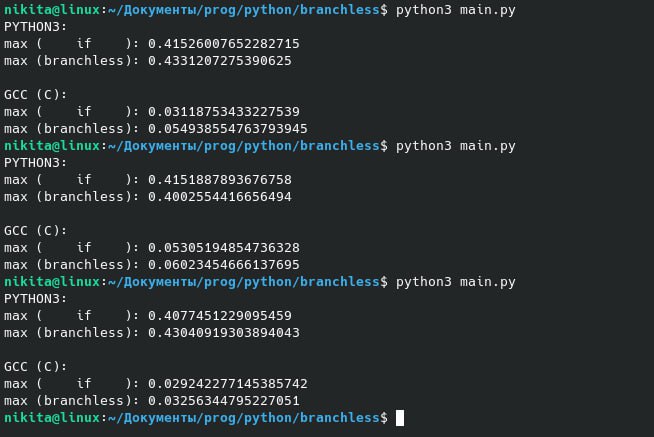Click the value 0.41526007652282715

pos(223,44)
